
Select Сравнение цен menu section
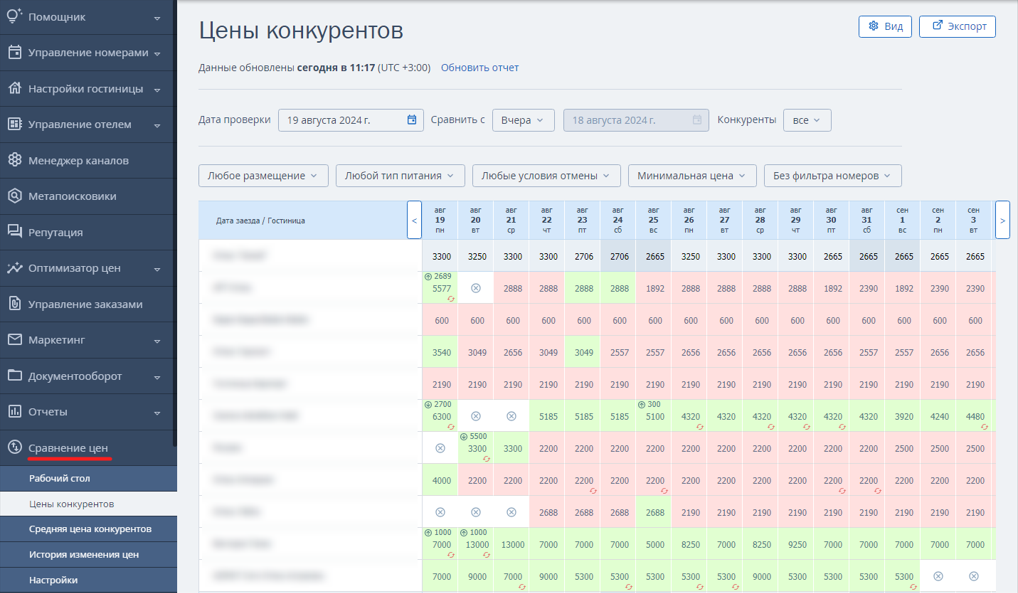pos(87,448)
